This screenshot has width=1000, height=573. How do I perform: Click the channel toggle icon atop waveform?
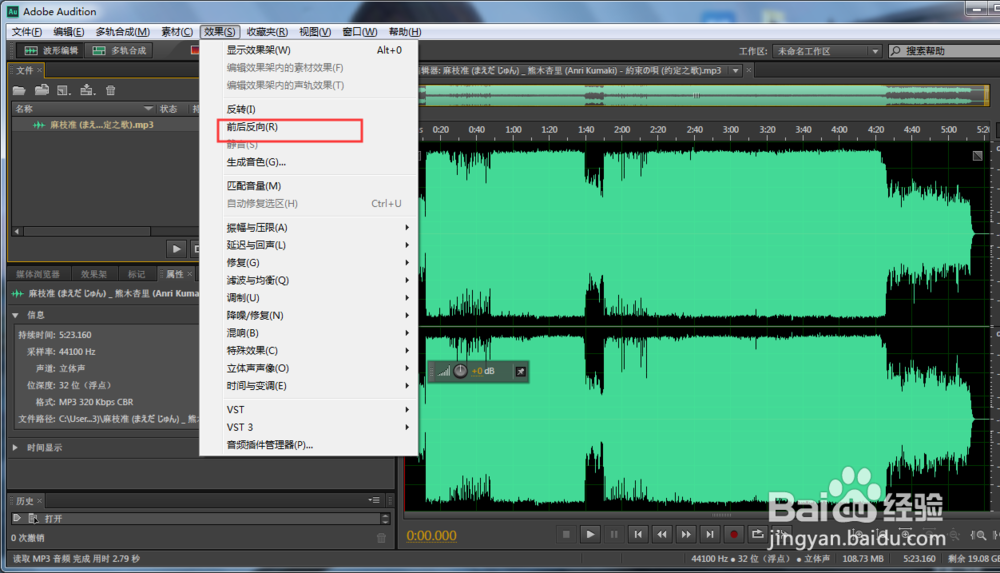coord(977,156)
